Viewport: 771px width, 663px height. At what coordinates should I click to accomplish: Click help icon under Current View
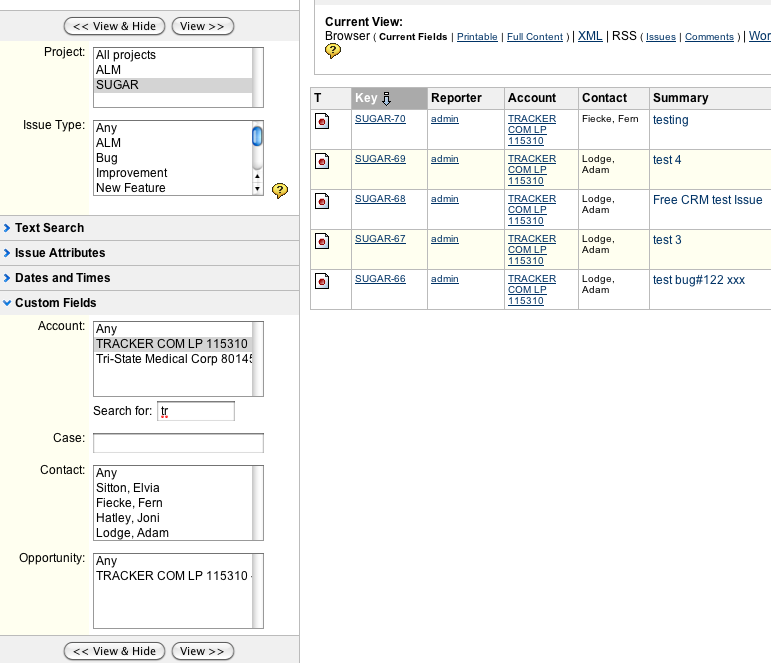pyautogui.click(x=333, y=51)
